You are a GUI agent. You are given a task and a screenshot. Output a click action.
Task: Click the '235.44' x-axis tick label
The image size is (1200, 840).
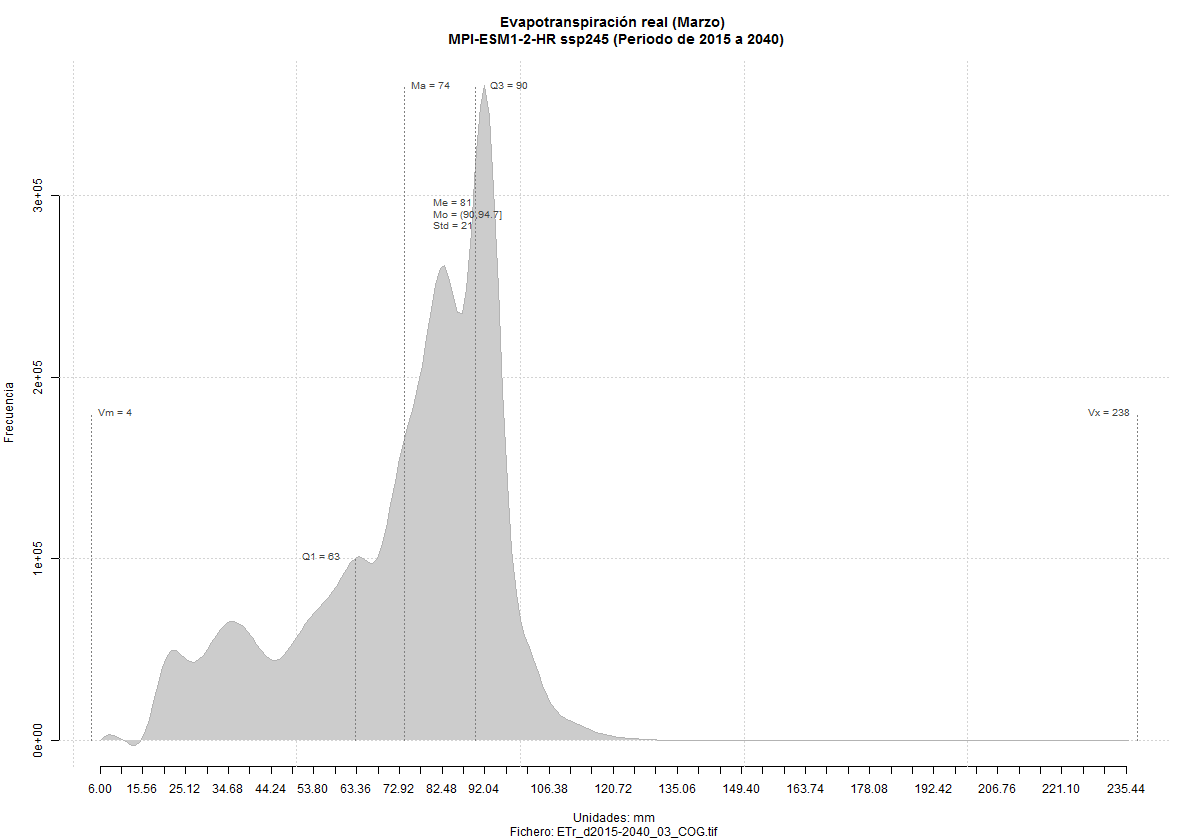[1126, 789]
